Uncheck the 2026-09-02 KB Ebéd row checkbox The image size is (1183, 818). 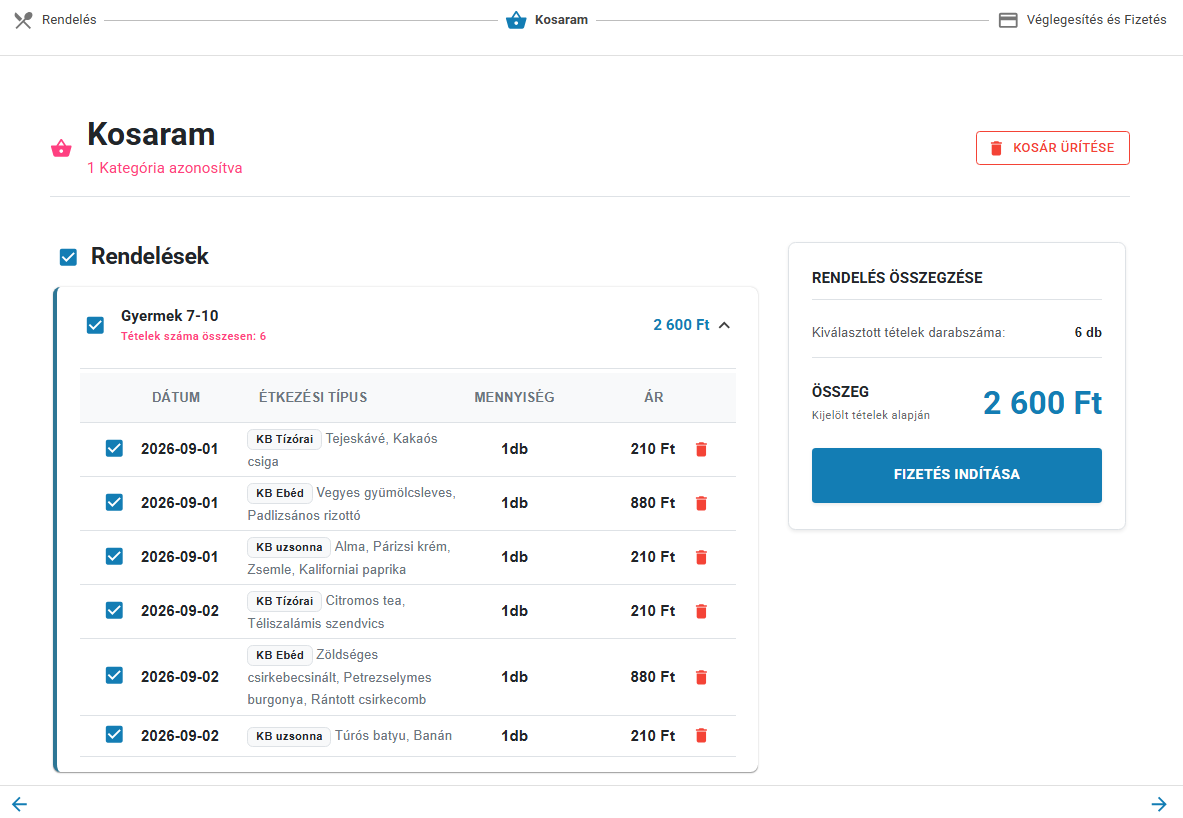tap(114, 675)
